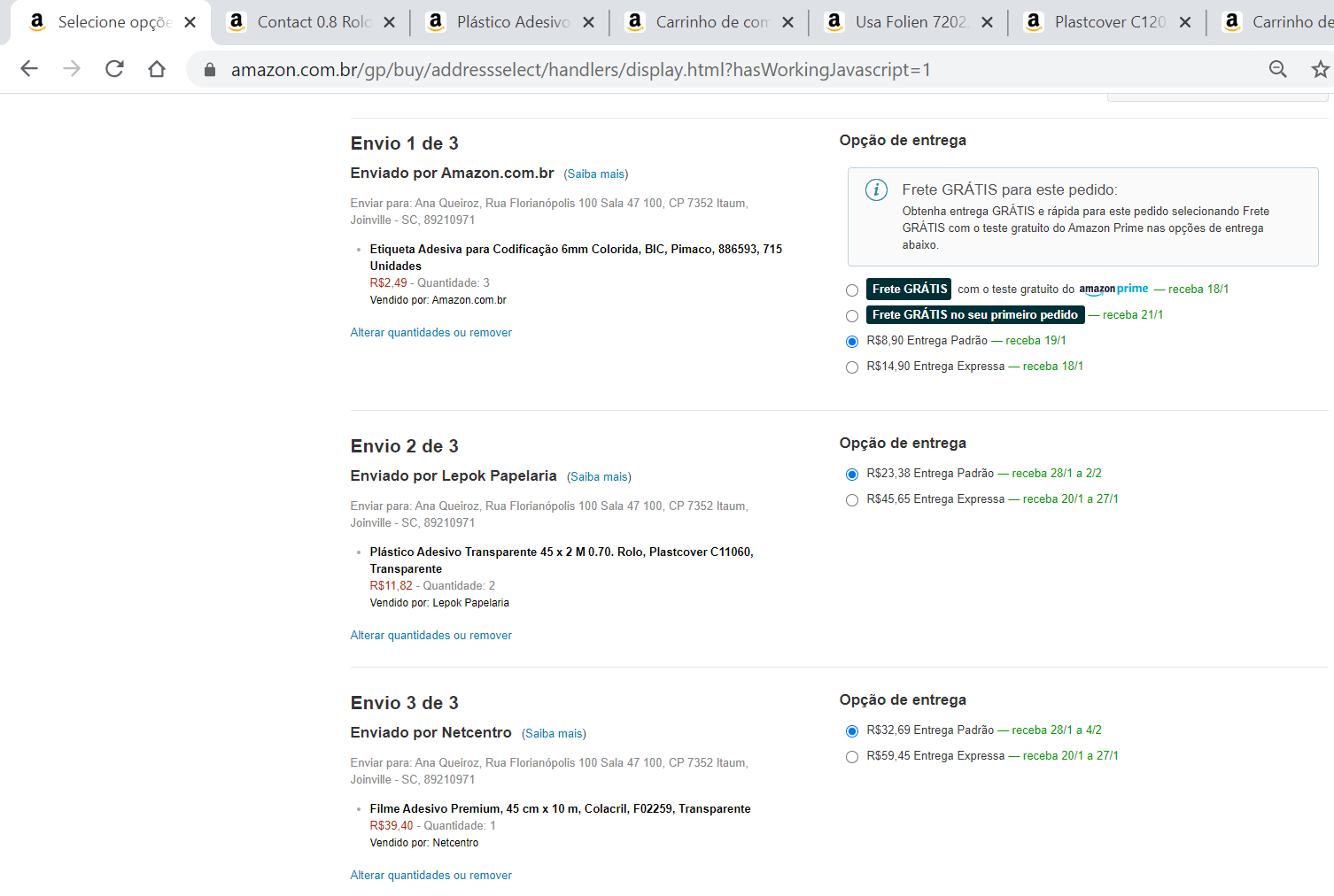Image resolution: width=1334 pixels, height=896 pixels.
Task: Close the 'Plastcover C120' tab
Action: click(x=1185, y=22)
